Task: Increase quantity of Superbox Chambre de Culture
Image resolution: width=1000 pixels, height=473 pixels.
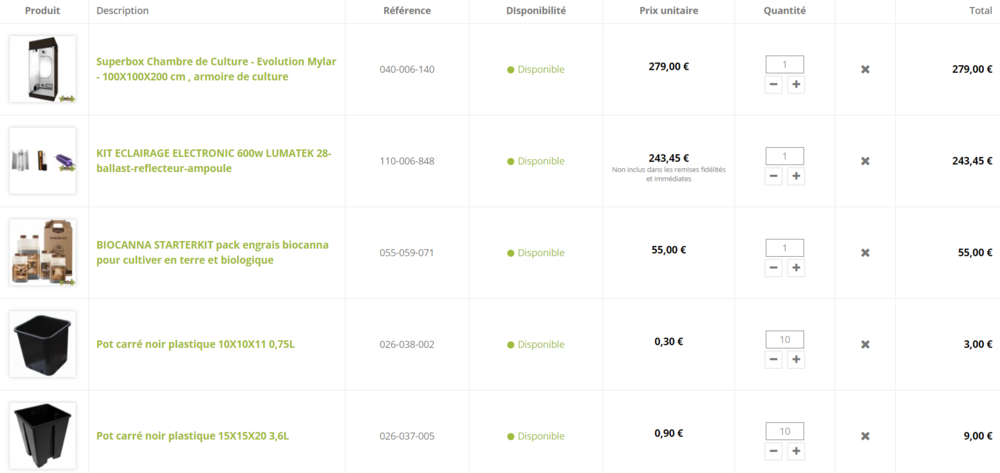Action: point(796,84)
